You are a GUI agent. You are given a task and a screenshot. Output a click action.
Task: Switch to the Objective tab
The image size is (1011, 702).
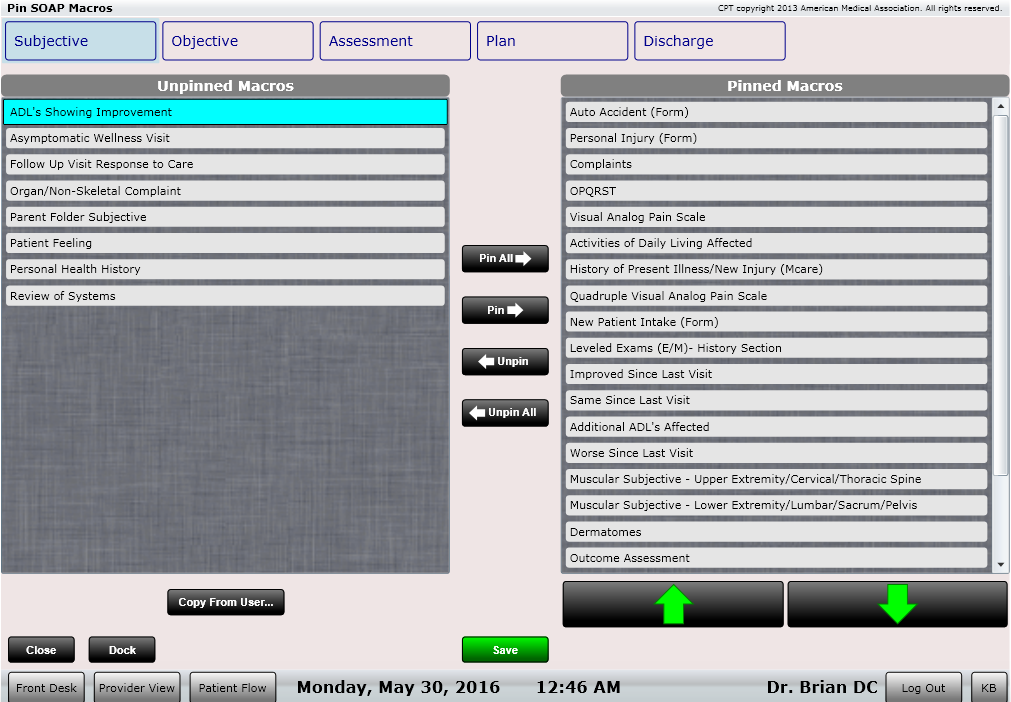click(238, 41)
